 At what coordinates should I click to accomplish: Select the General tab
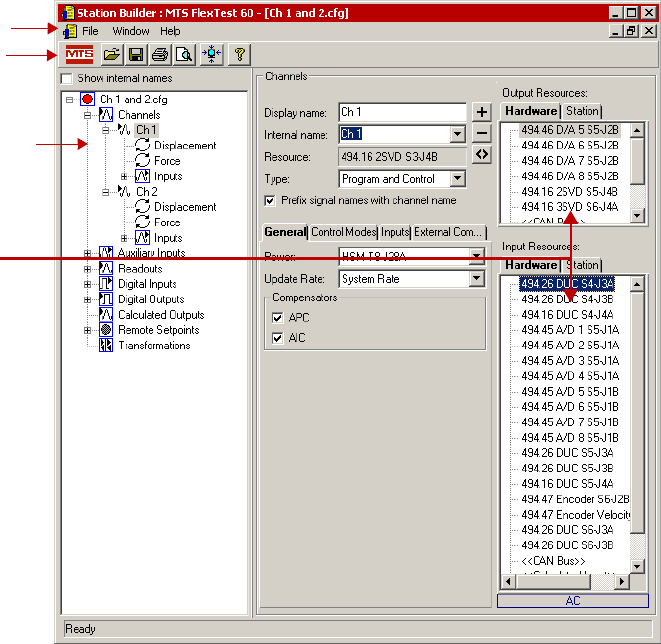point(285,232)
